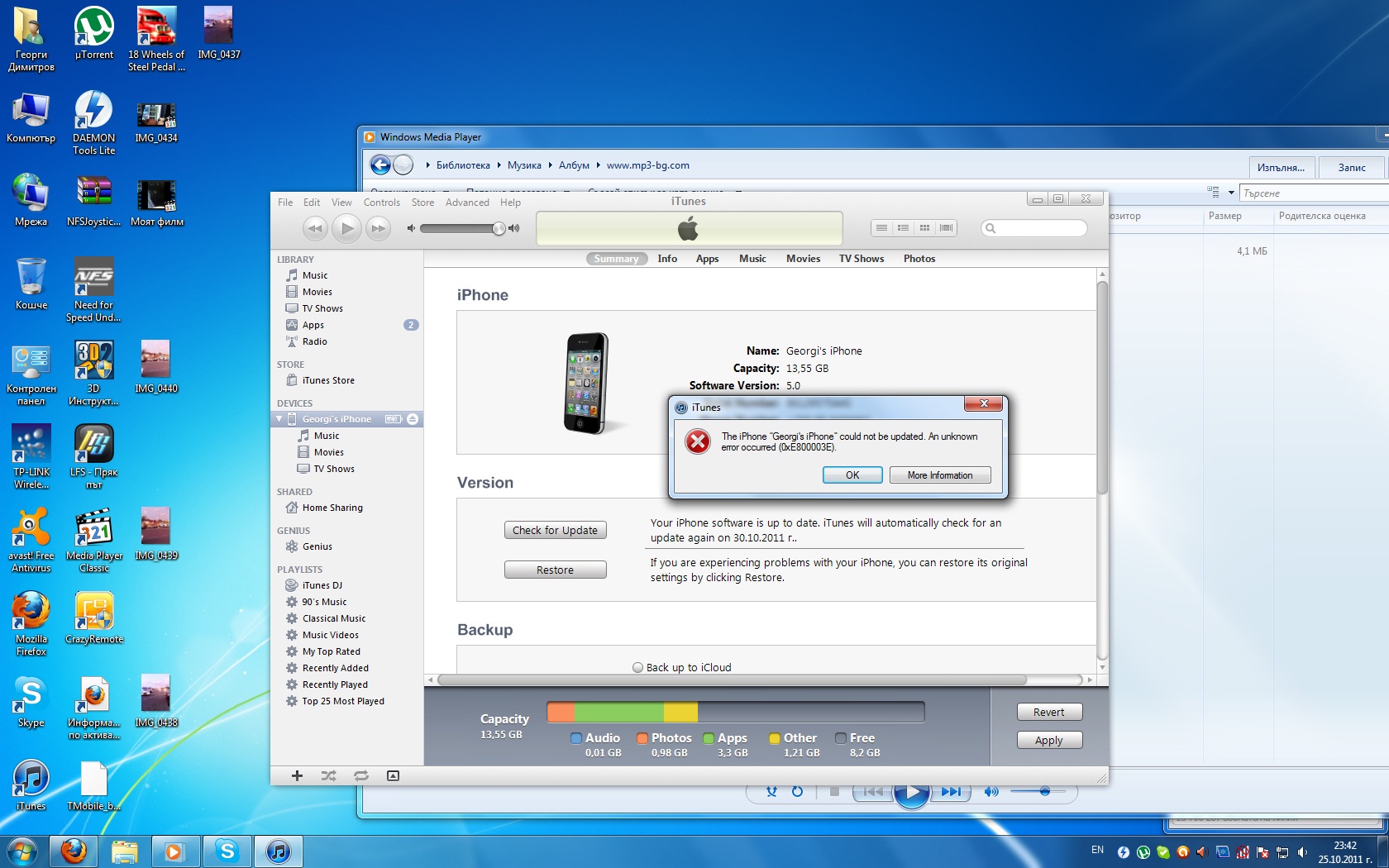
Task: Select the grid view button in iTunes
Action: click(x=924, y=227)
